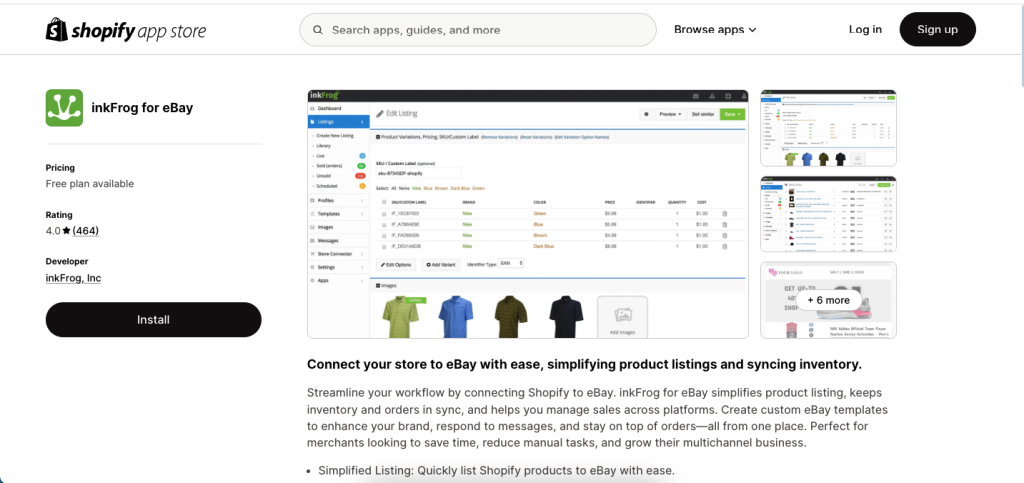Click the "Rating" heading label
Viewport: 1024px width, 483px height.
tap(59, 215)
